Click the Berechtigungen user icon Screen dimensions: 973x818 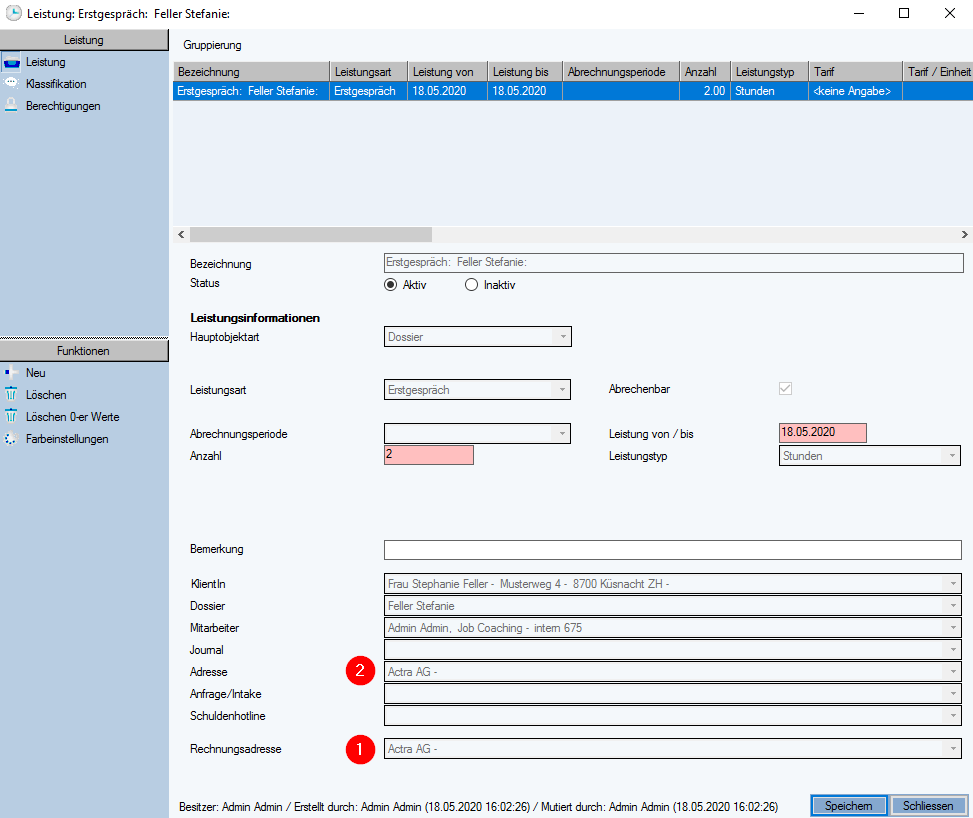11,106
